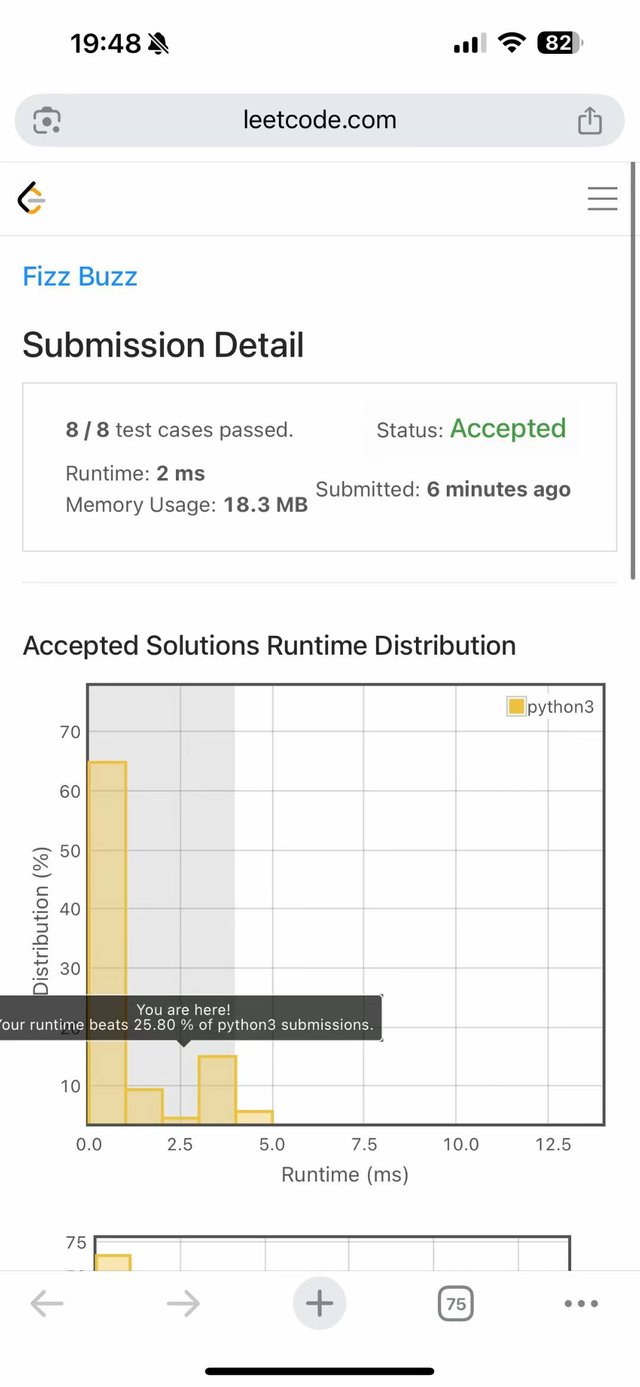This screenshot has width=640, height=1387.
Task: Tap the page reader icon in address bar
Action: [47, 121]
